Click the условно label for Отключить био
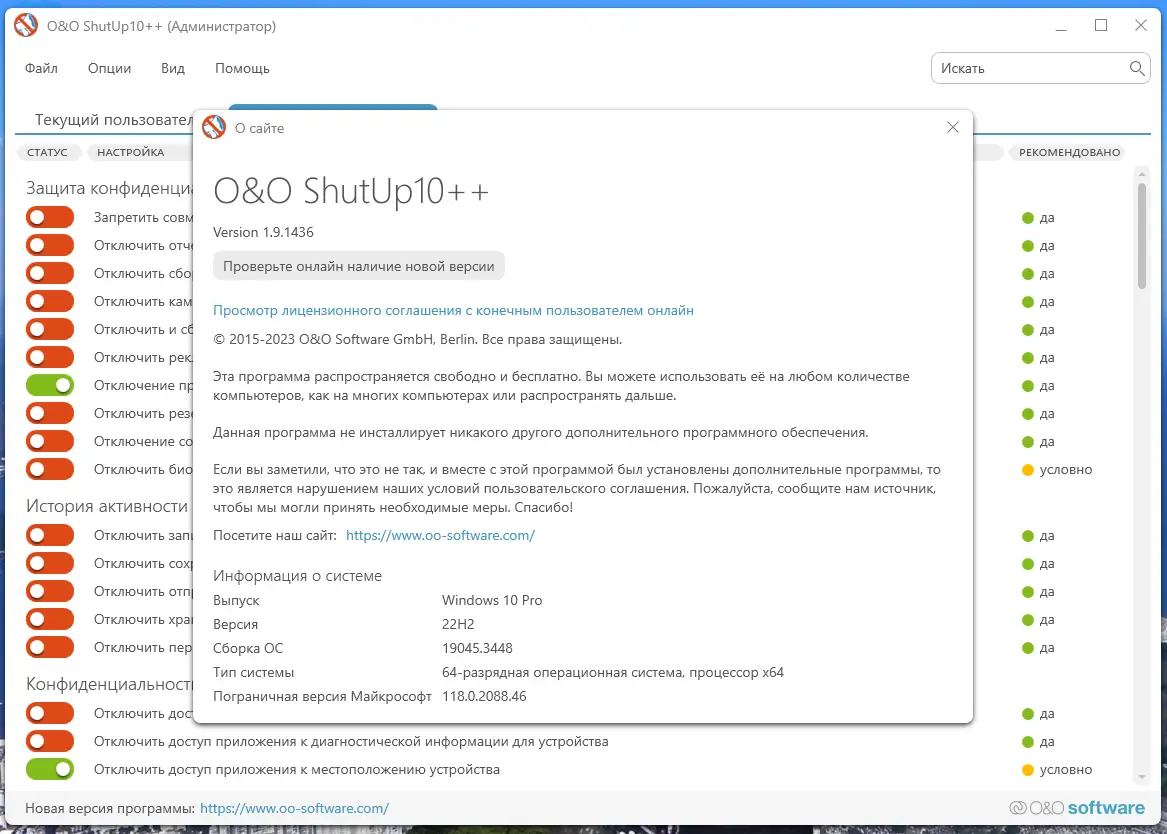Viewport: 1167px width, 834px height. point(1066,469)
